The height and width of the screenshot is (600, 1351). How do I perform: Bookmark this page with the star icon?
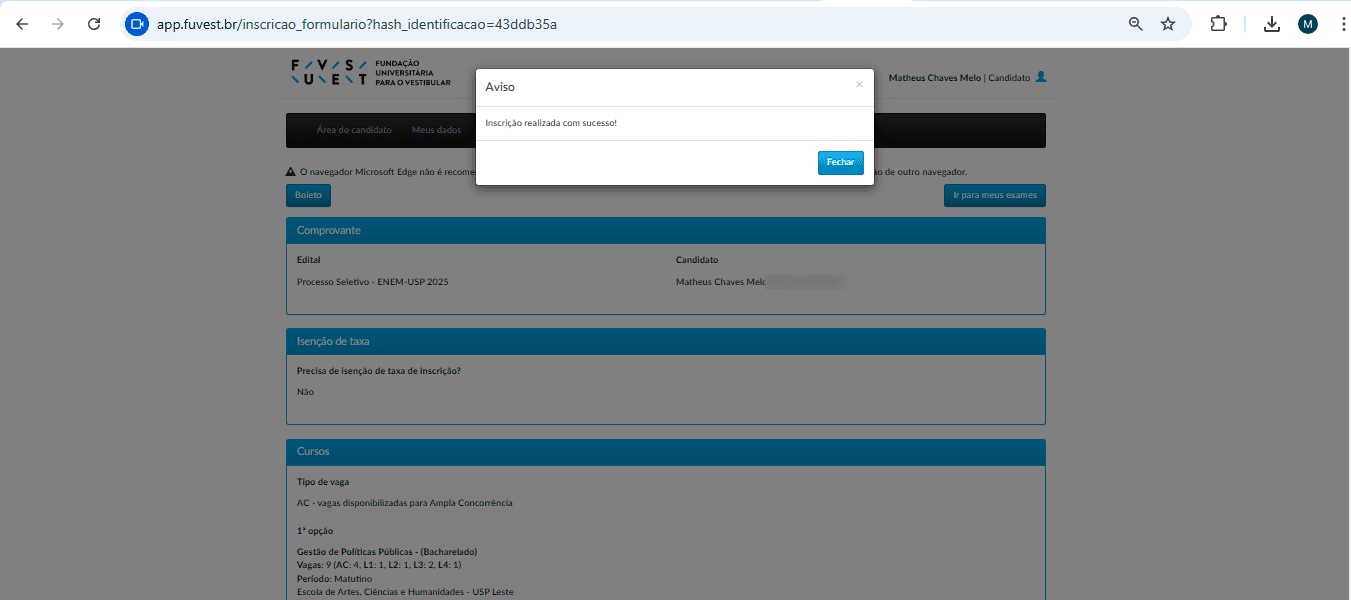click(1168, 24)
